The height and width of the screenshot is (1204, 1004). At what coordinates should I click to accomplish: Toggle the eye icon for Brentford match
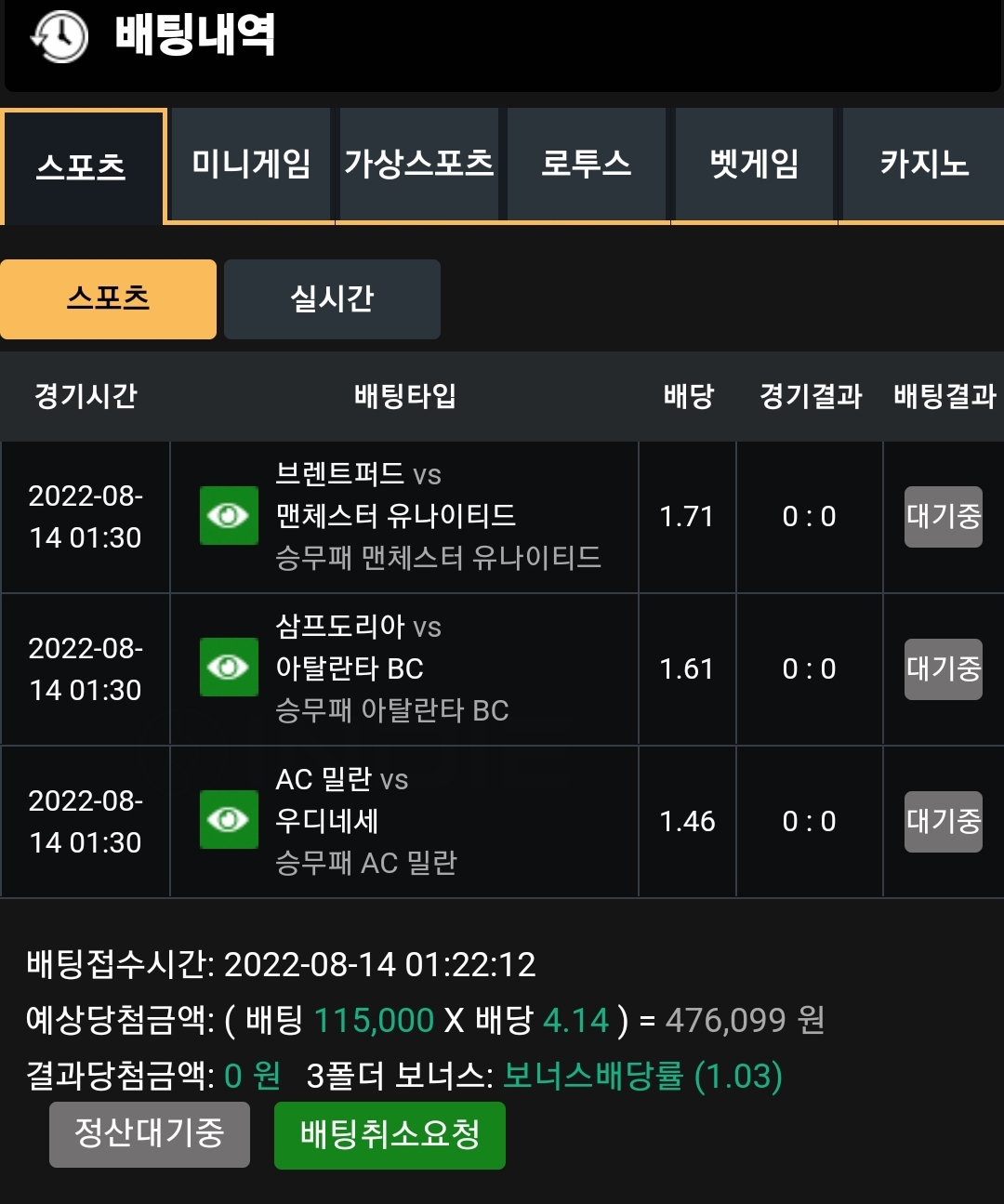229,515
